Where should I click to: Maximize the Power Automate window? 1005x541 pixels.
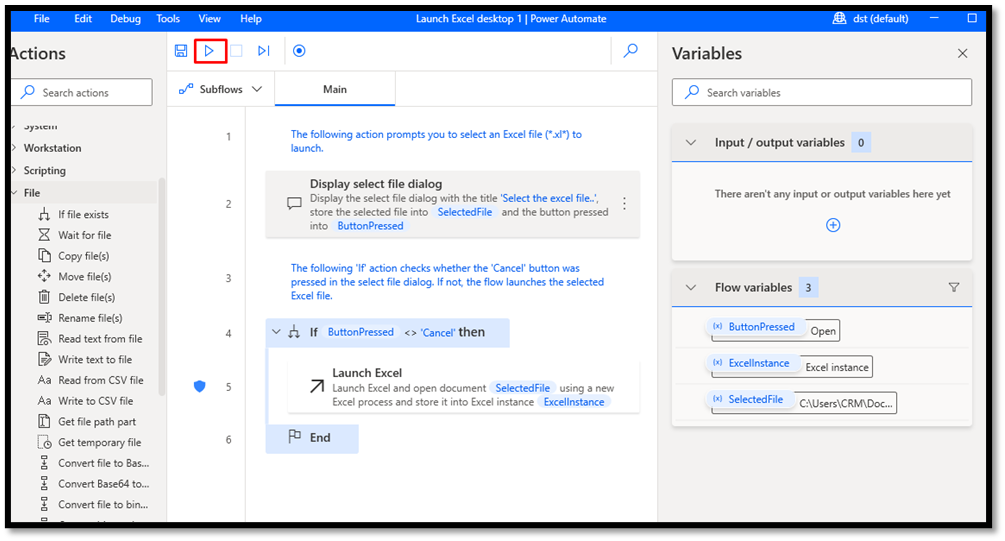click(x=972, y=19)
